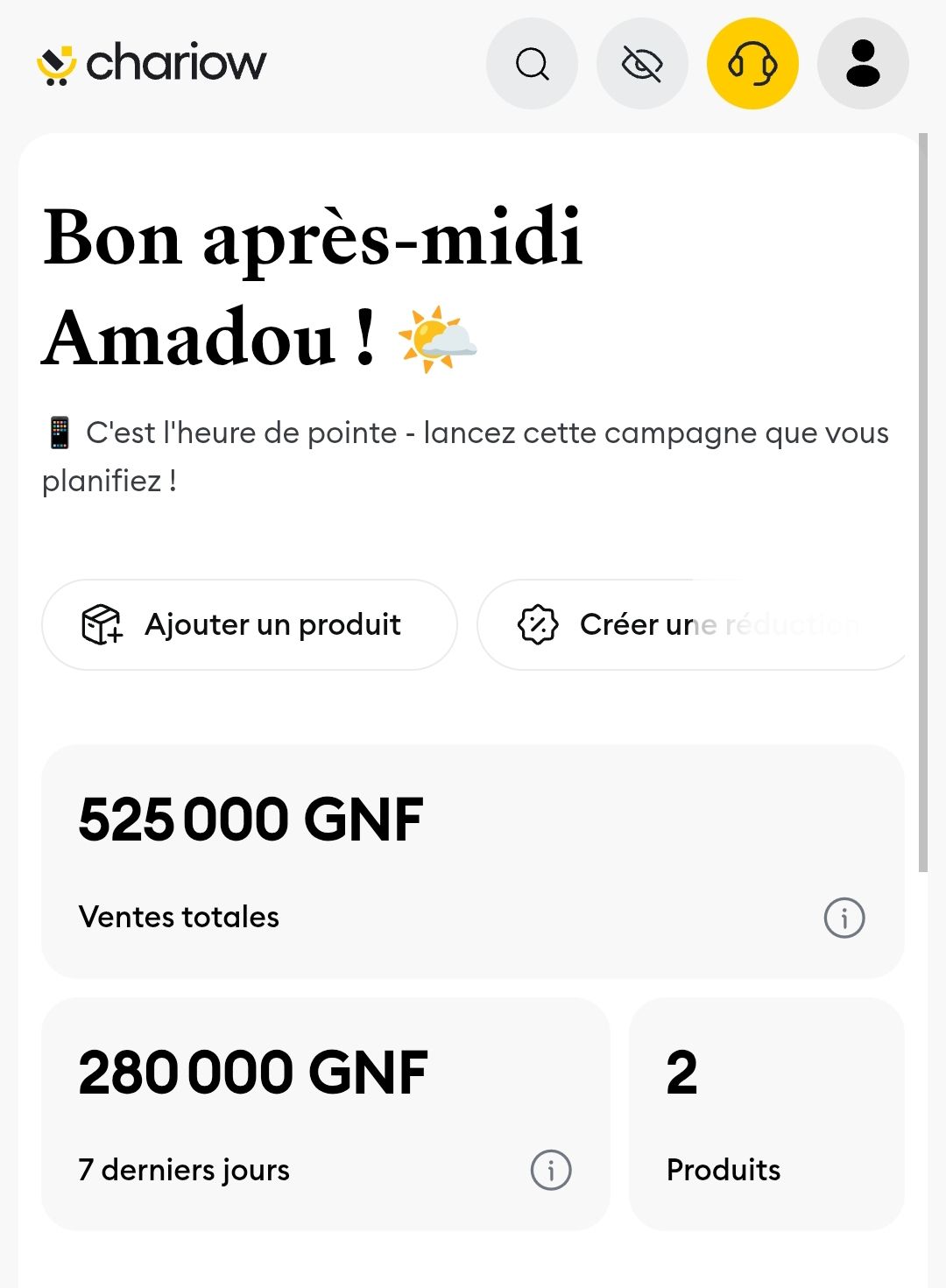Viewport: 946px width, 1288px height.
Task: Open the 7 derniers jours sales card
Action: point(326,1114)
